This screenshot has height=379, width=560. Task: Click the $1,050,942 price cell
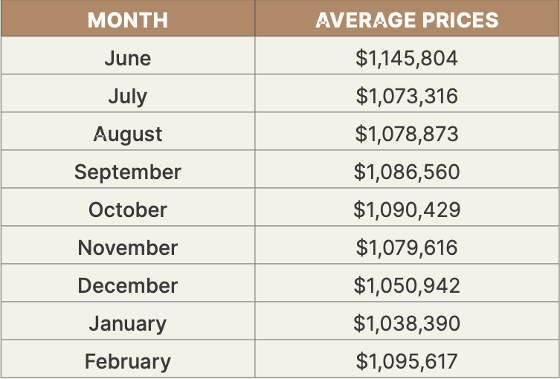point(407,285)
